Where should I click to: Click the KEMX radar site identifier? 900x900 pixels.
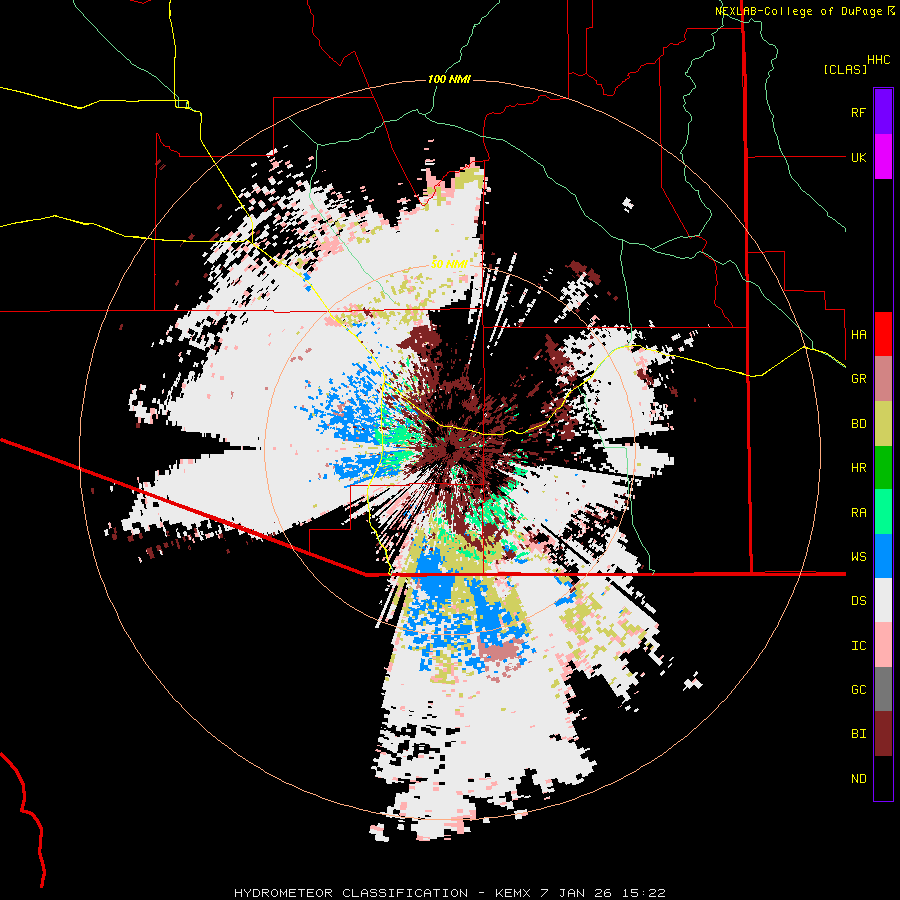pos(513,893)
